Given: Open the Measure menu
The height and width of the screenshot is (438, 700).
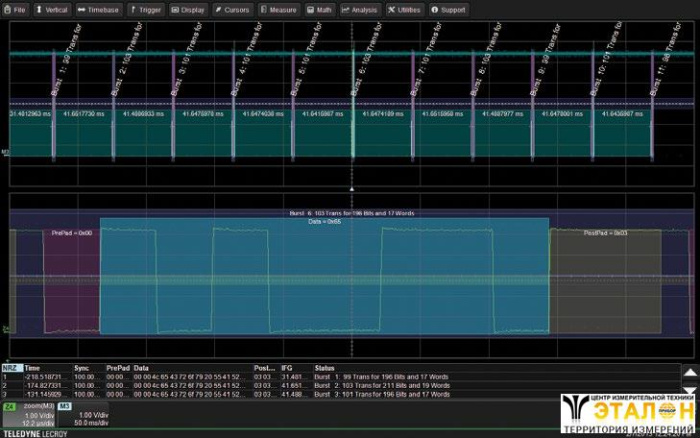Looking at the screenshot, I should [279, 9].
